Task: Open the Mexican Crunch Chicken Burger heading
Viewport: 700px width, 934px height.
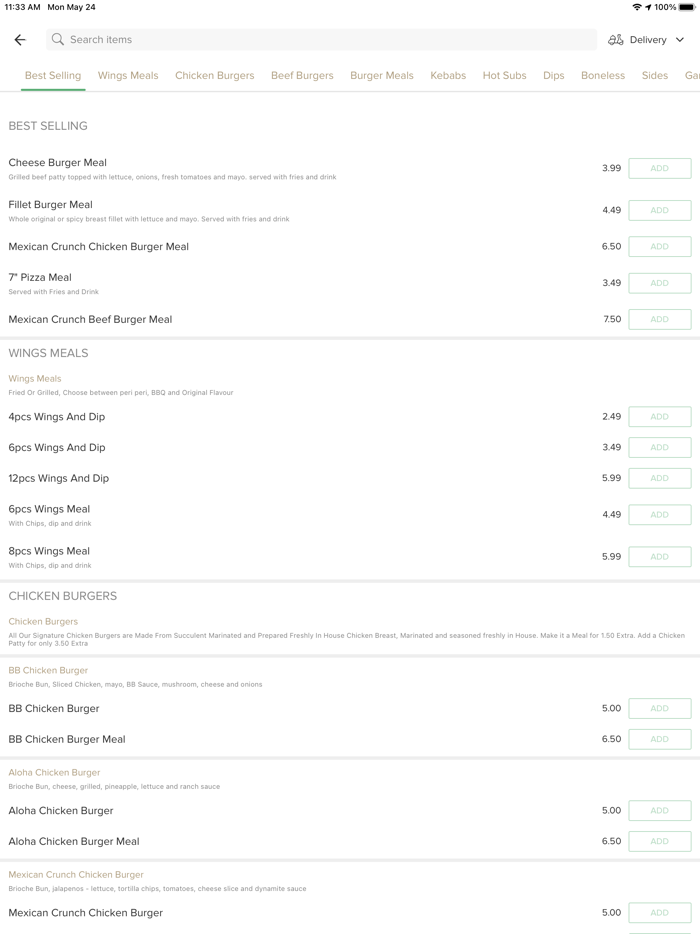Action: (76, 875)
